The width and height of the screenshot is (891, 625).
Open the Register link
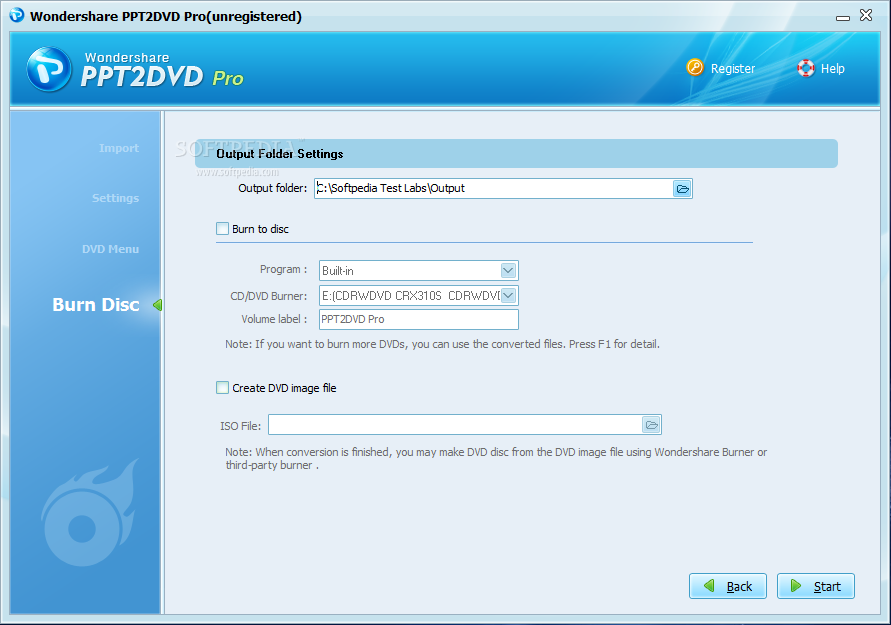[x=732, y=69]
